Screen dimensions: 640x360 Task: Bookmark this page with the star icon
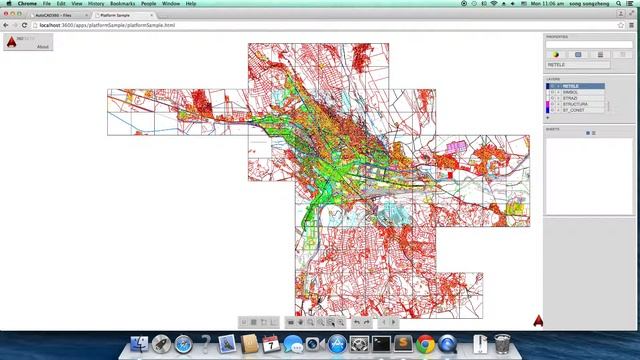coord(621,25)
